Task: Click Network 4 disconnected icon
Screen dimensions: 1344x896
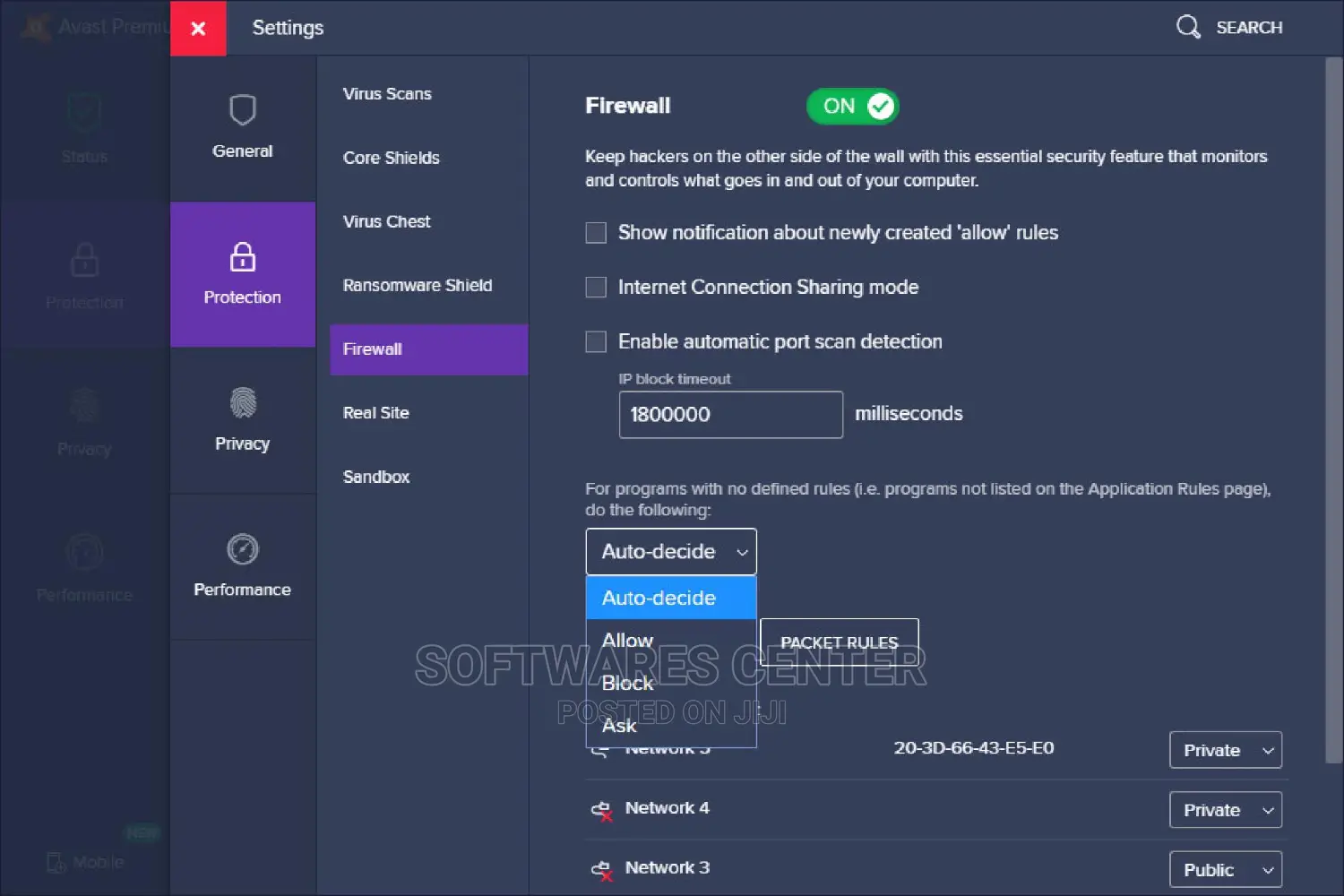Action: [x=601, y=810]
